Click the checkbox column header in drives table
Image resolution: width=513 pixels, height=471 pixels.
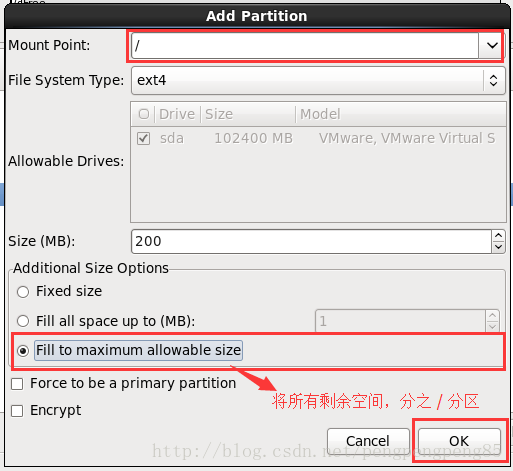coord(143,114)
